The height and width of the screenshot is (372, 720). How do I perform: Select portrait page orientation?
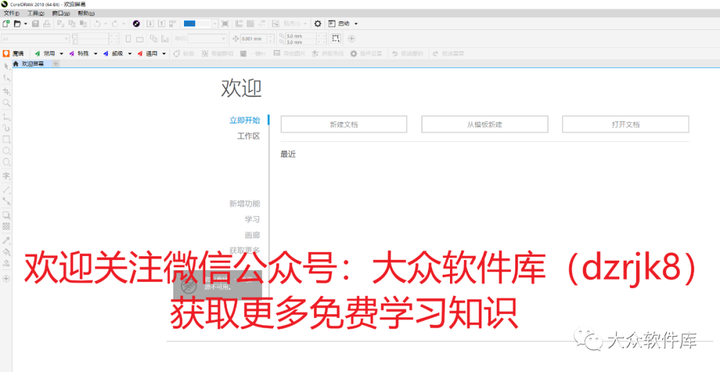(x=129, y=39)
